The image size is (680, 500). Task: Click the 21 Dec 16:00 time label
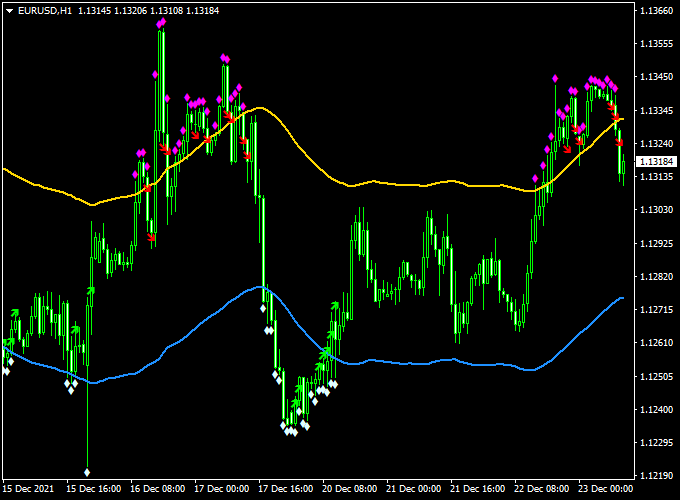(x=477, y=489)
